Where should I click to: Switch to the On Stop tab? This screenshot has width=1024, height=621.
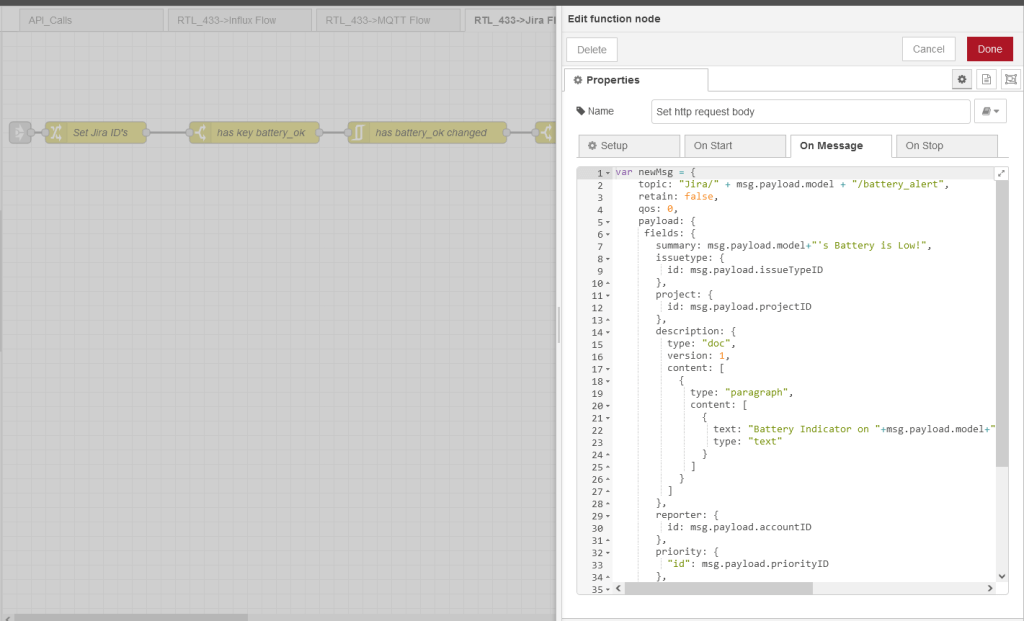(x=945, y=146)
